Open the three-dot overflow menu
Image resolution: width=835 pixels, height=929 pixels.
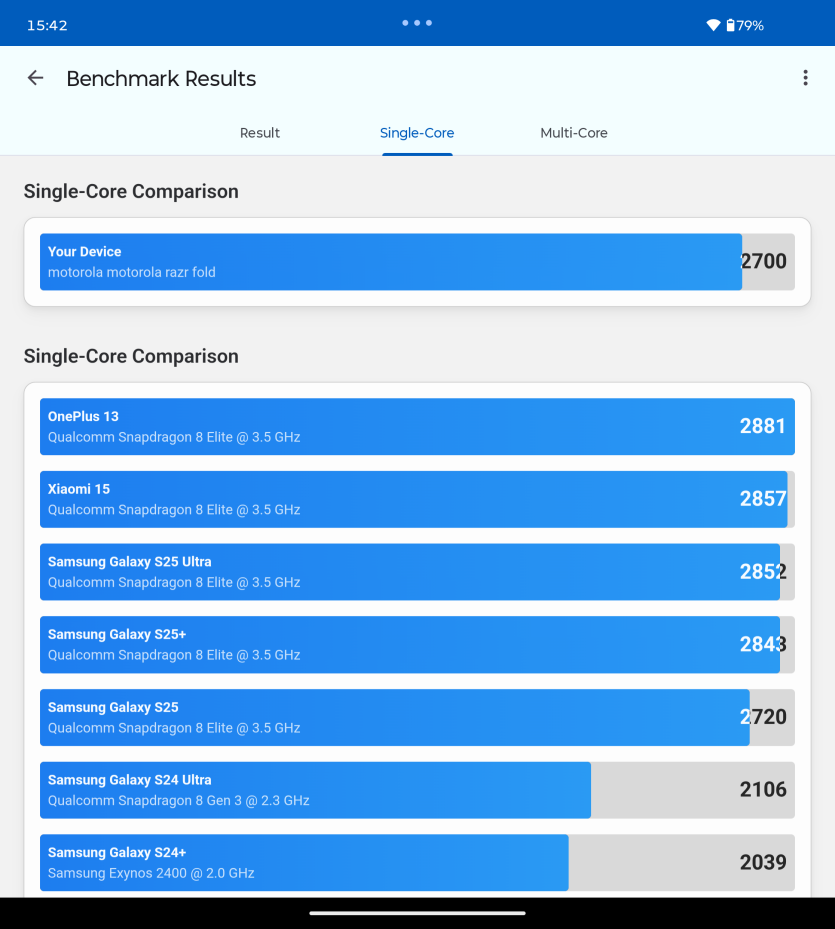(x=805, y=78)
